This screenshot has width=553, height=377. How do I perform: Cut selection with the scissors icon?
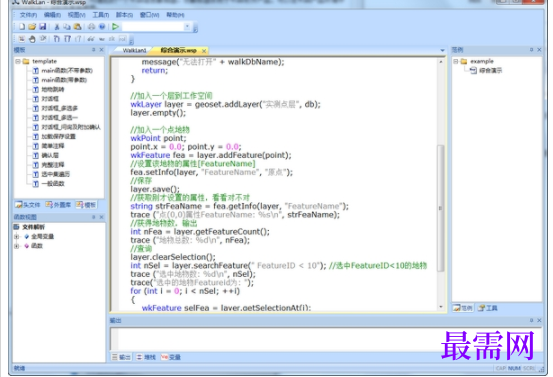point(56,26)
